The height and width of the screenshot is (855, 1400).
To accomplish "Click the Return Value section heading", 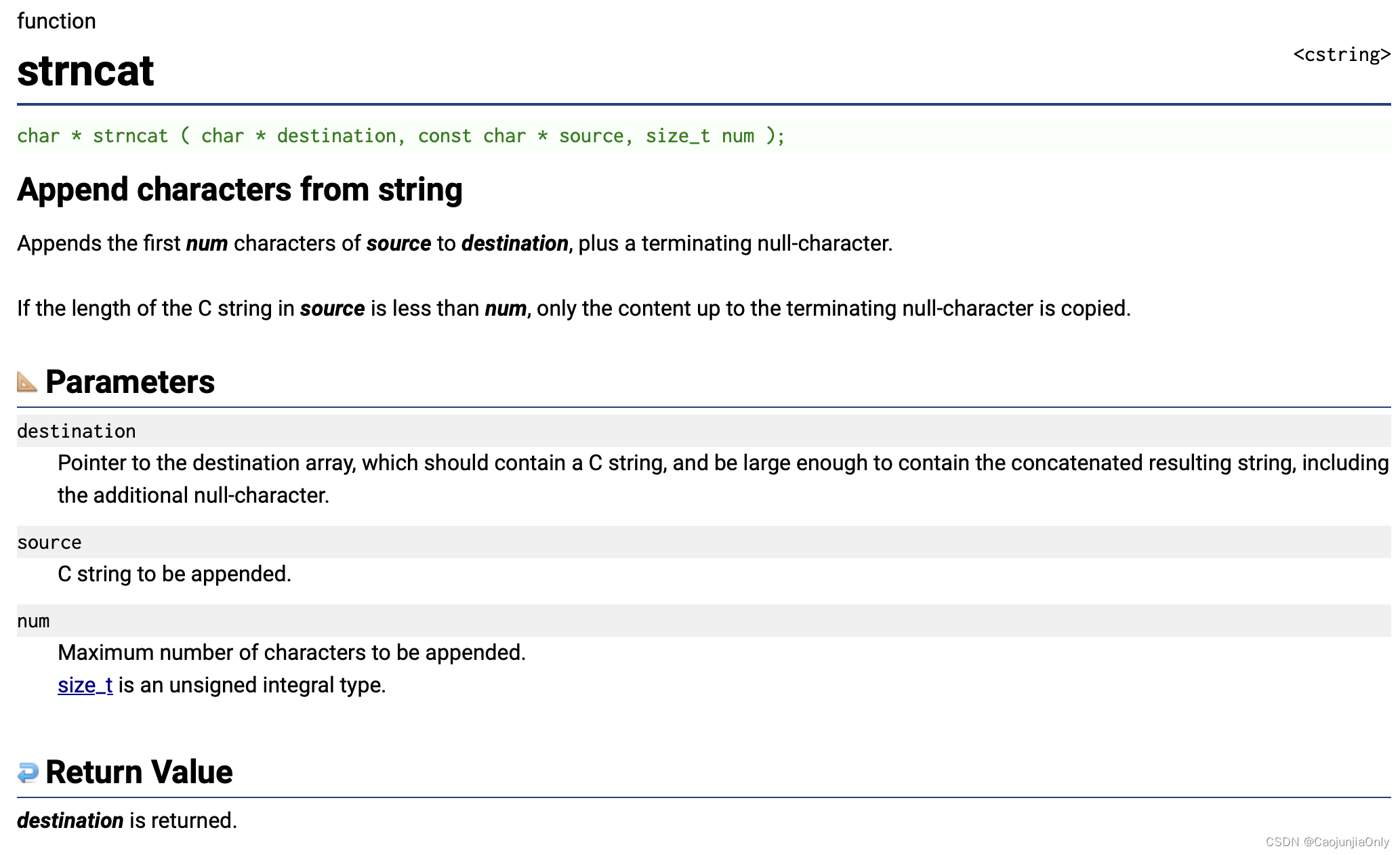I will click(x=139, y=772).
